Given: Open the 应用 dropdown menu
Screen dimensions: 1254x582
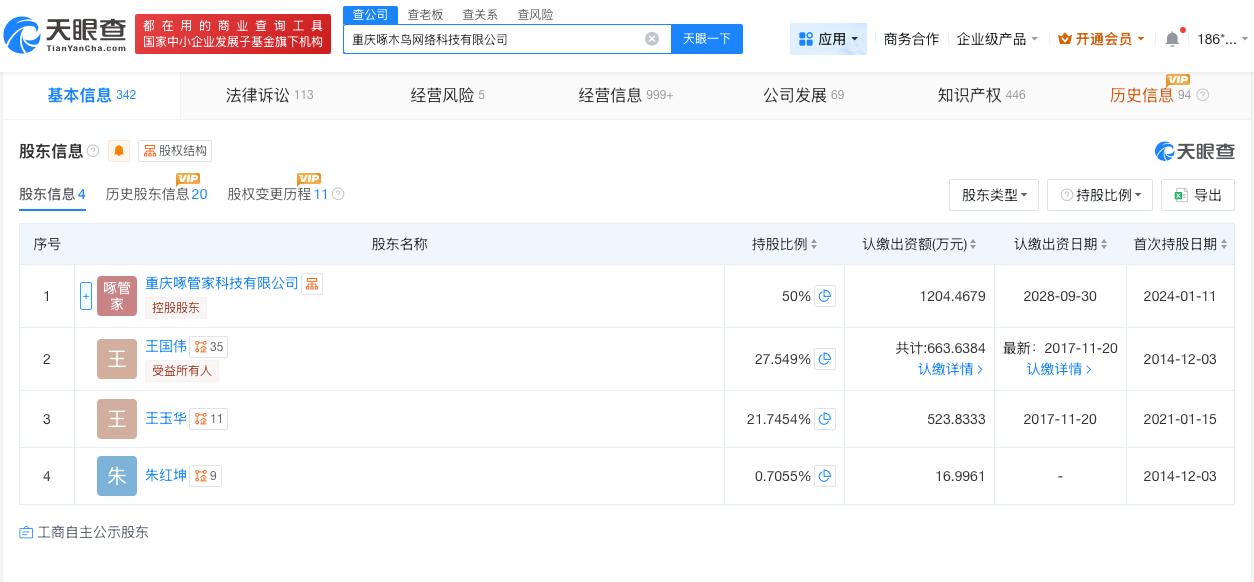Looking at the screenshot, I should click(x=829, y=39).
